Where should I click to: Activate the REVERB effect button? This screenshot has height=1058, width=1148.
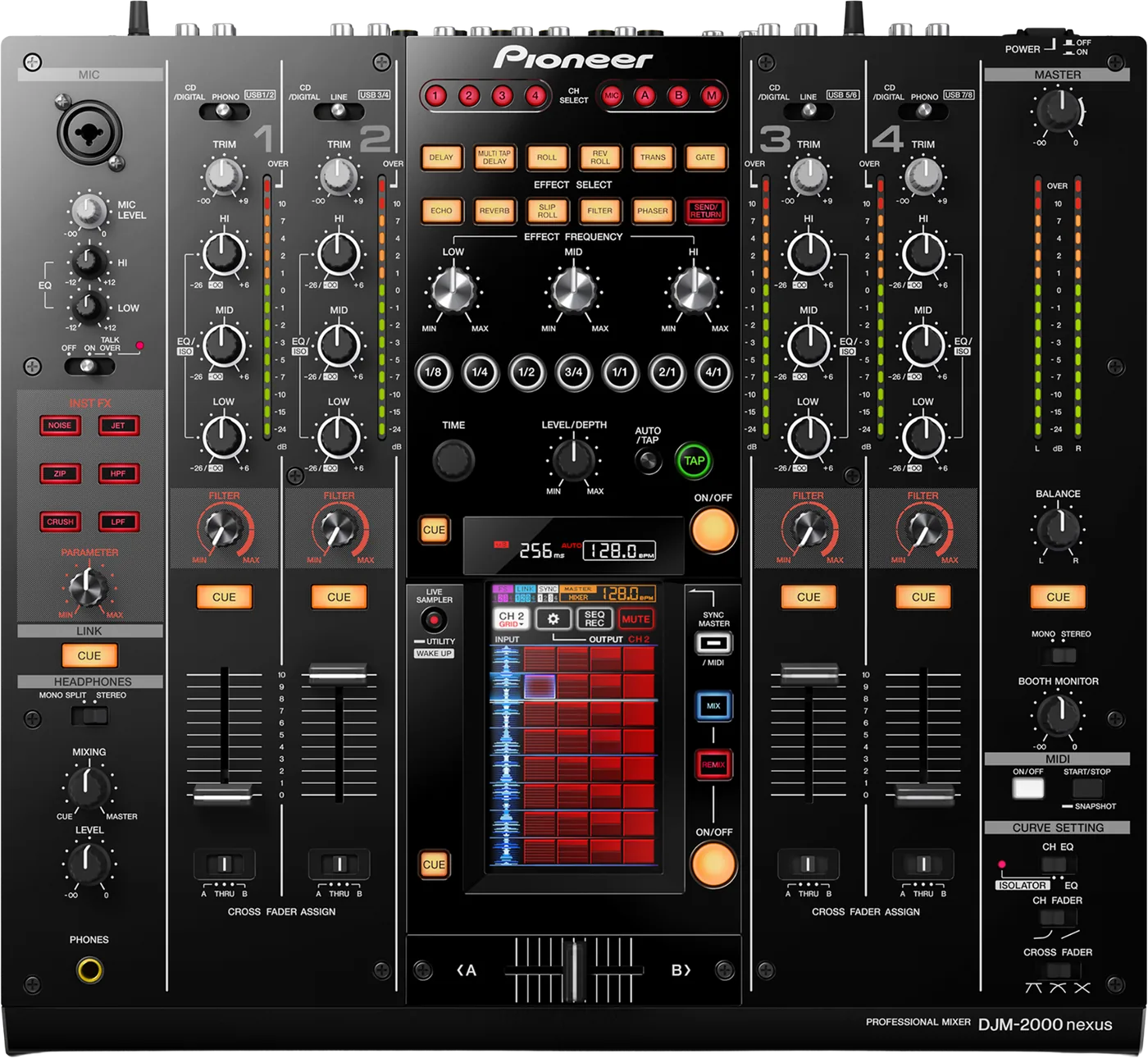pyautogui.click(x=494, y=211)
